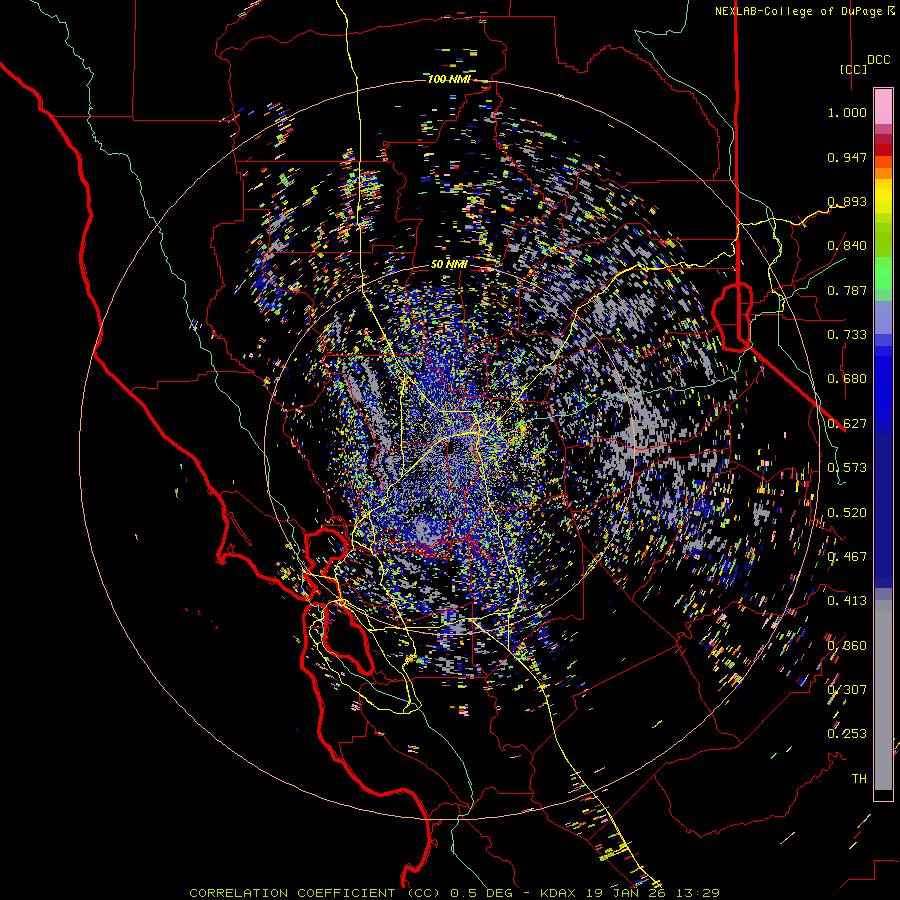
Task: Click the 100 NMI range ring label
Action: coord(449,79)
